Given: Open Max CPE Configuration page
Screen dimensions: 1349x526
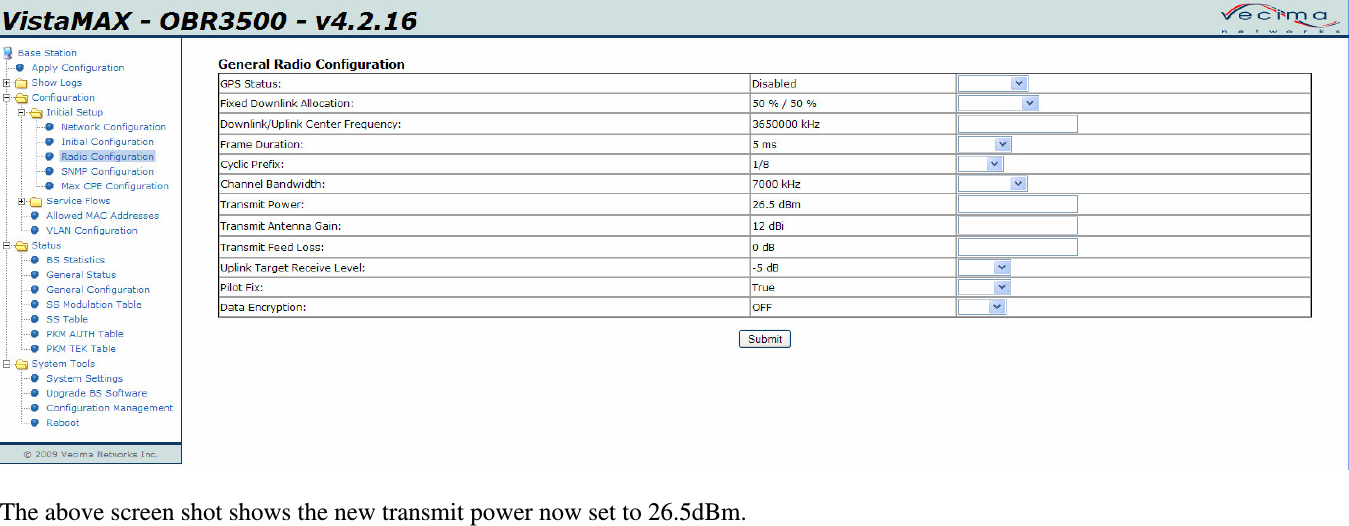Looking at the screenshot, I should pos(115,186).
